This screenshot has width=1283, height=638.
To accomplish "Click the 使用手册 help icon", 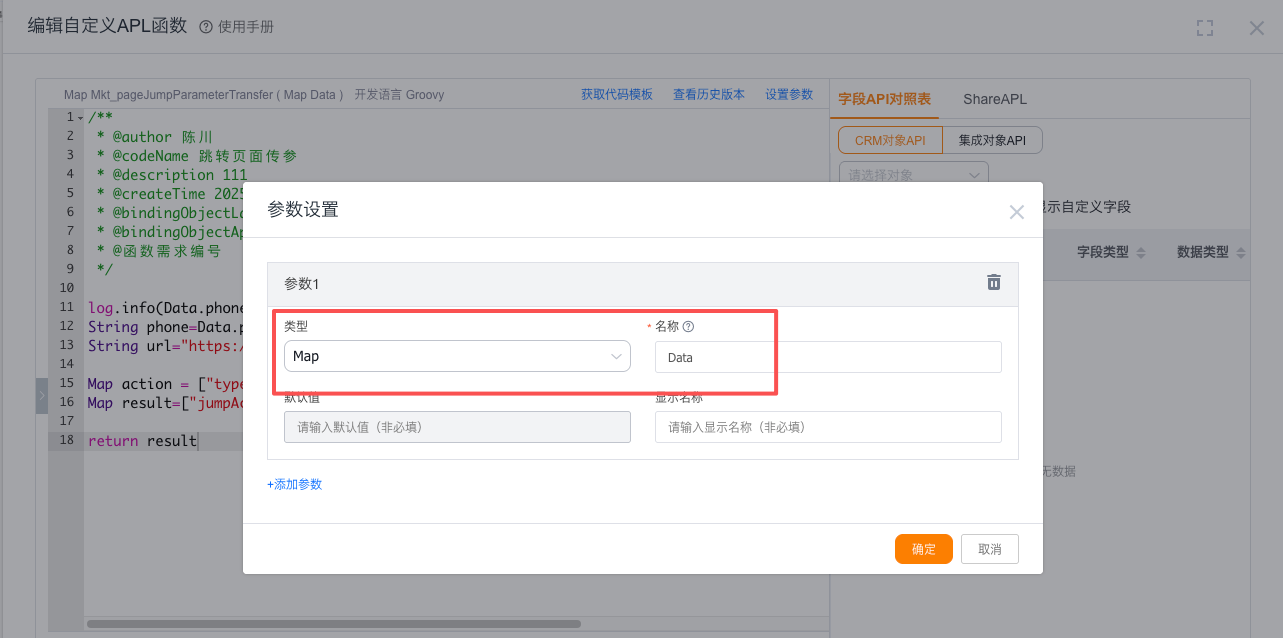I will tap(206, 28).
